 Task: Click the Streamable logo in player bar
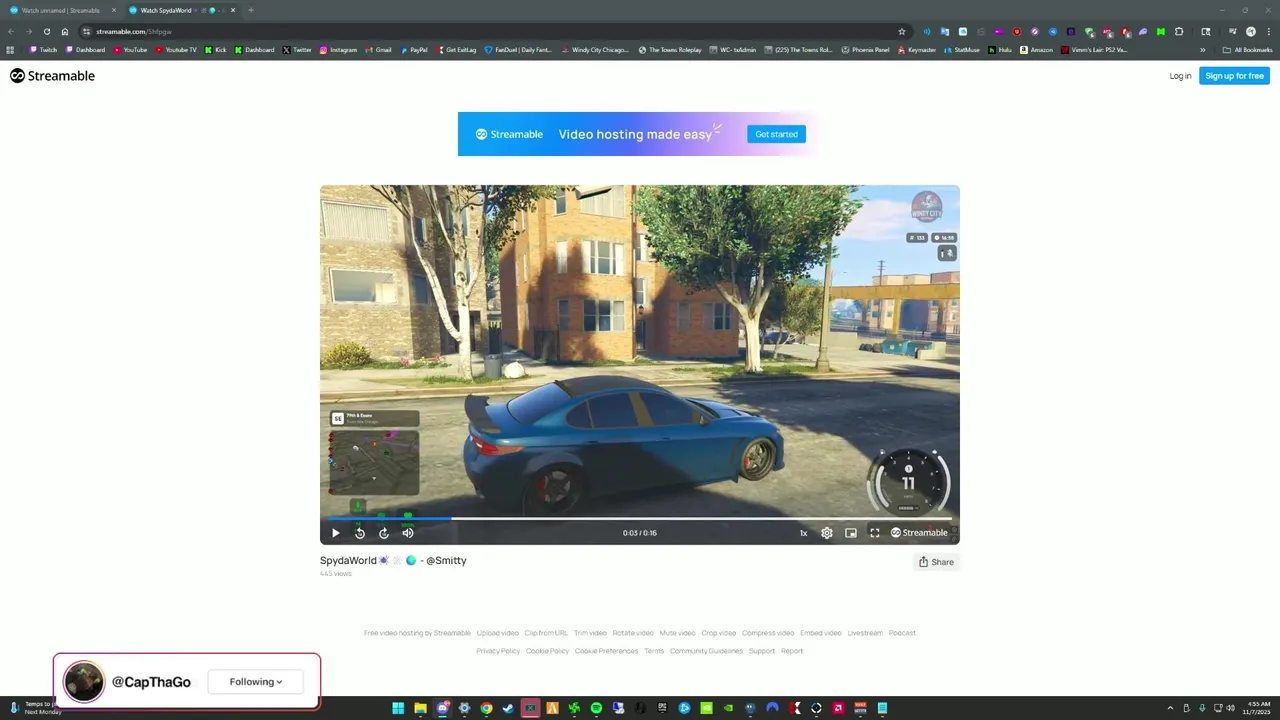click(x=919, y=533)
